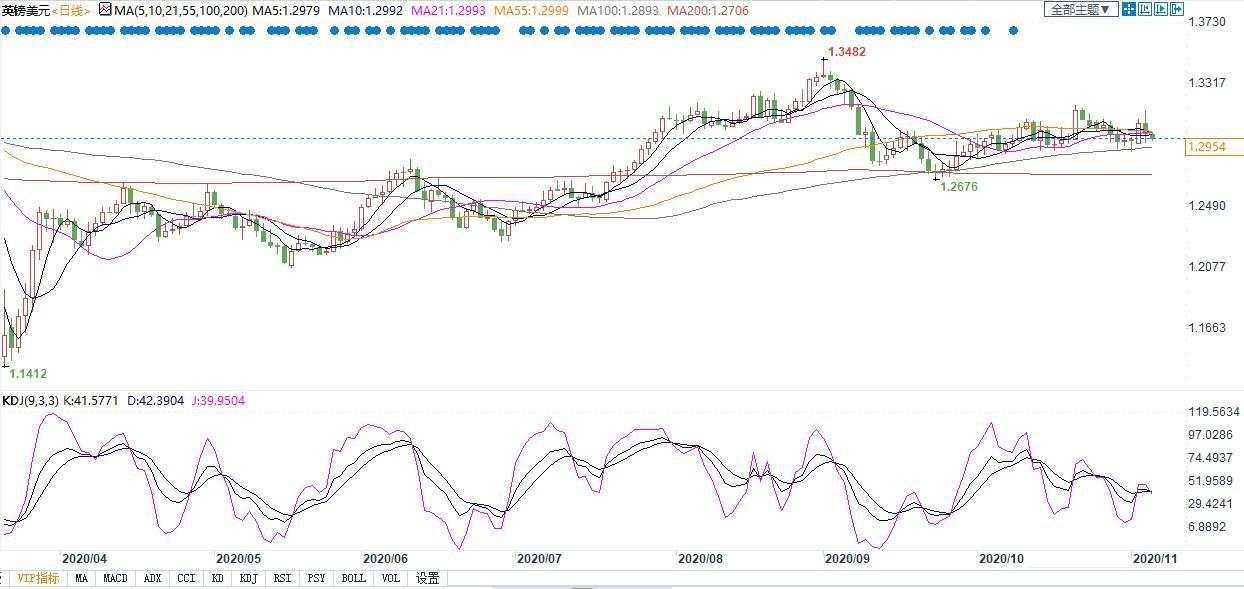Click the 1.1663 price axis label

(1207, 327)
